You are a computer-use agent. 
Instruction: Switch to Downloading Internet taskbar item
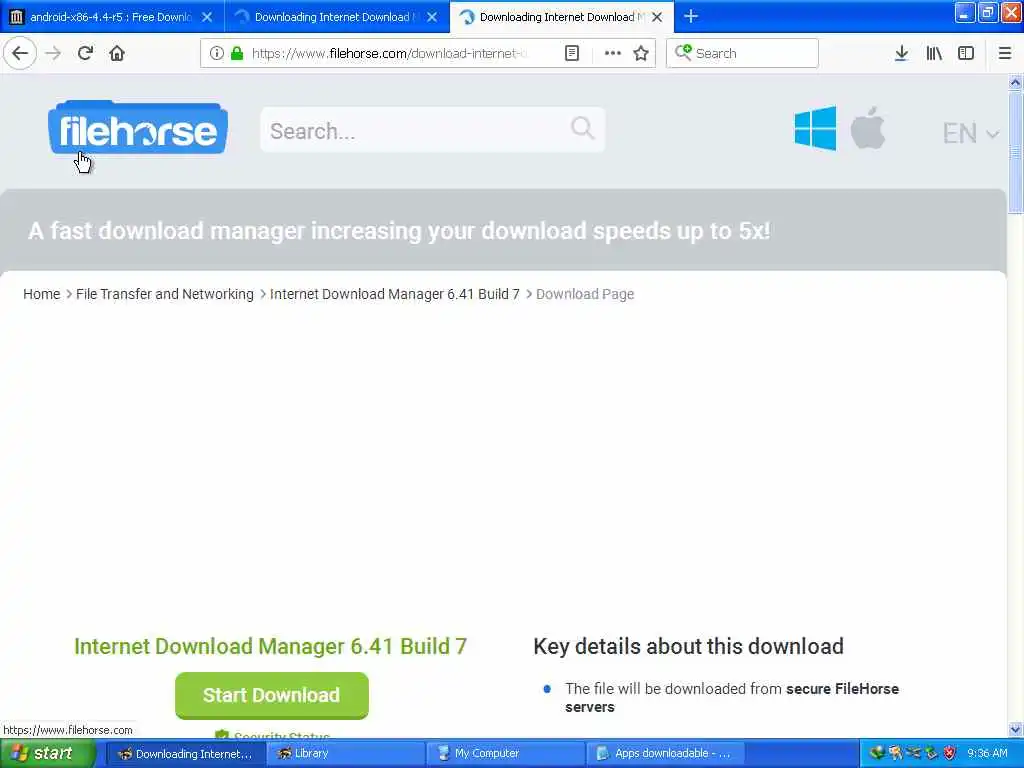click(x=185, y=754)
